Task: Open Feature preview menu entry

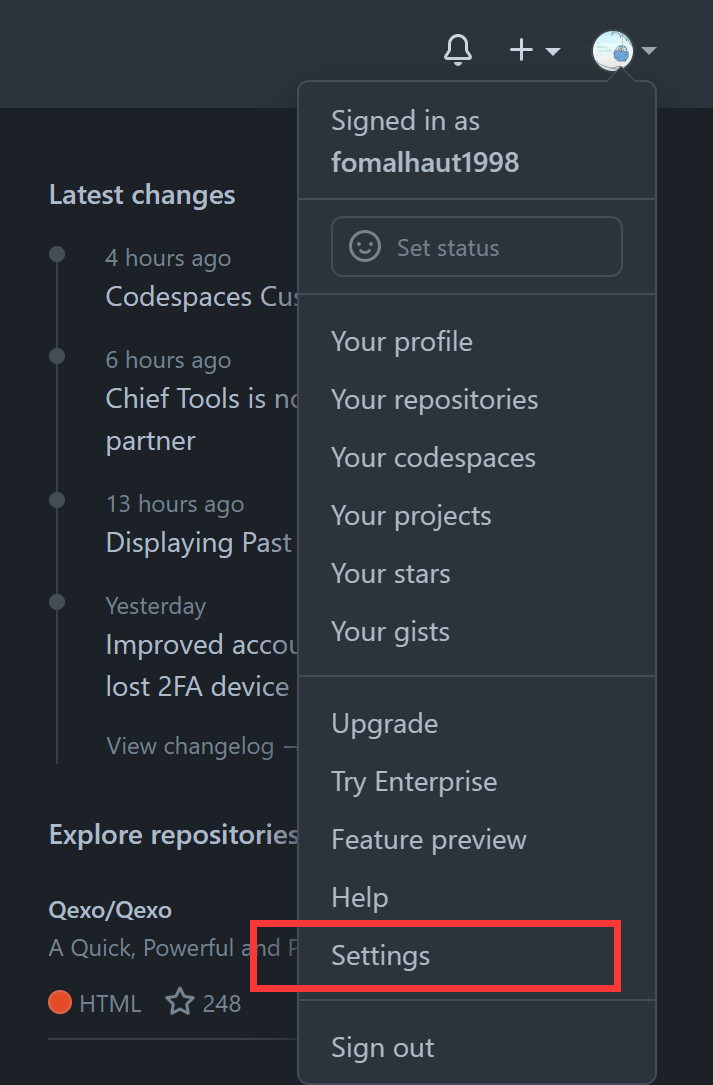Action: pos(429,840)
